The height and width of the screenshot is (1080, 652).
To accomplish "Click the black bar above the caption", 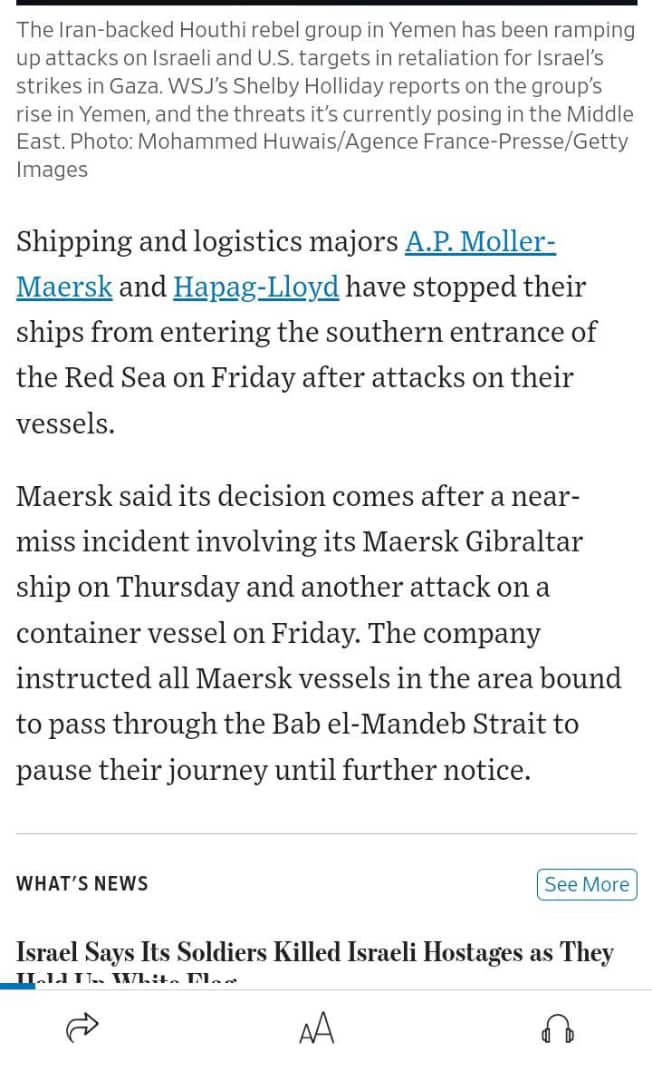I will point(326,3).
